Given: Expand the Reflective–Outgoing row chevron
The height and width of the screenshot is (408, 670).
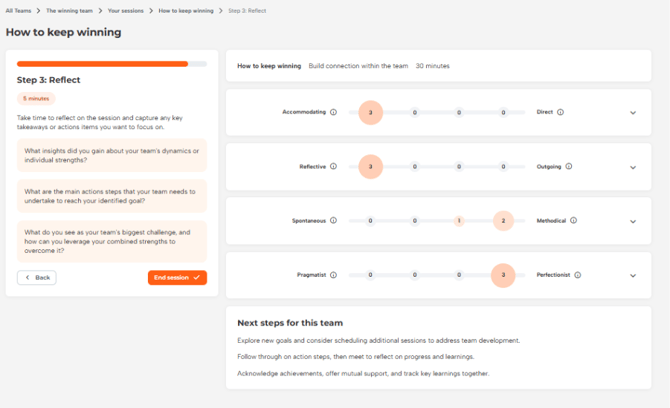Looking at the screenshot, I should click(633, 167).
